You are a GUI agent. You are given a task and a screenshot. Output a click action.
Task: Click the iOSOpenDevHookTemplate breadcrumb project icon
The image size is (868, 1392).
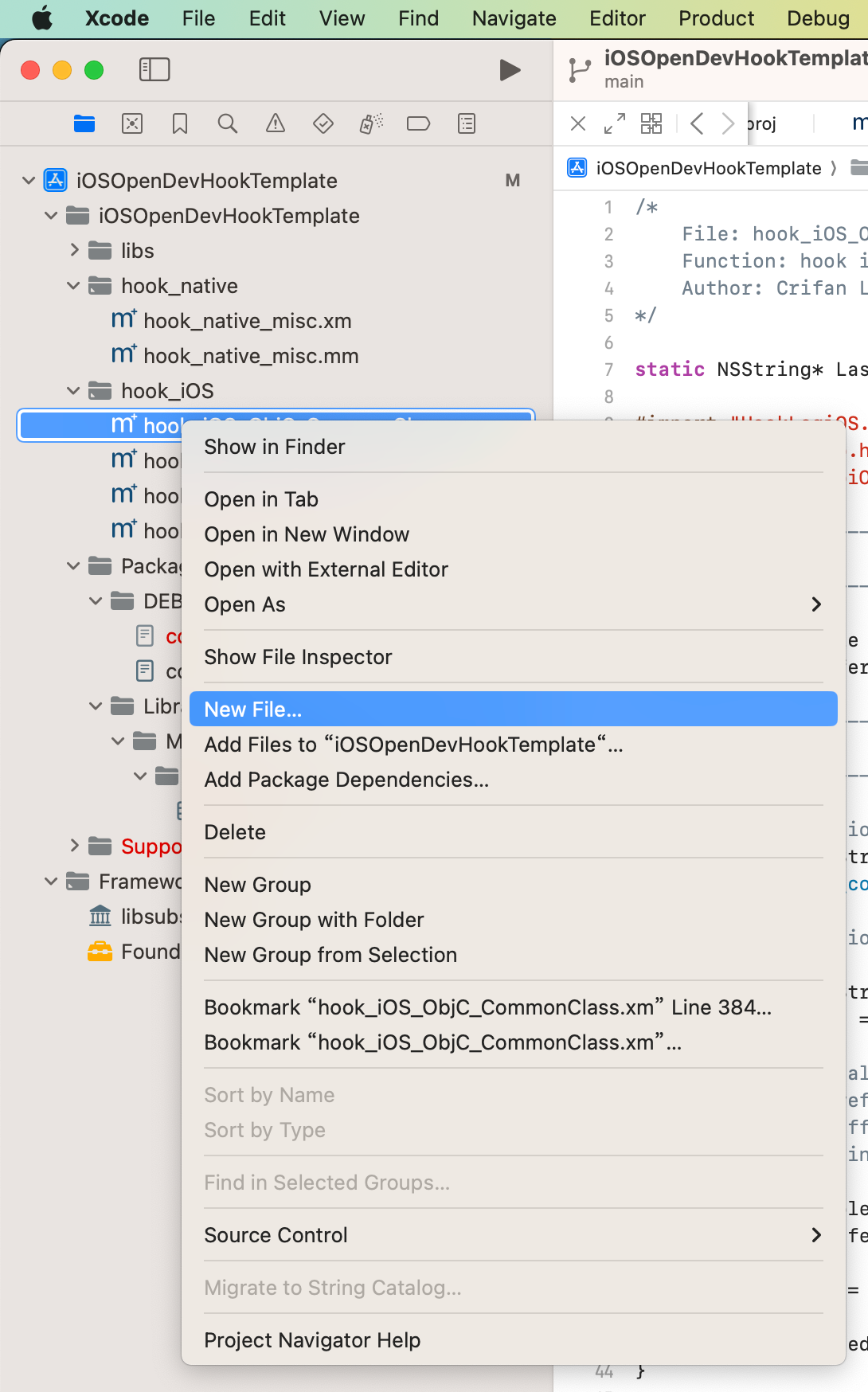[x=577, y=168]
